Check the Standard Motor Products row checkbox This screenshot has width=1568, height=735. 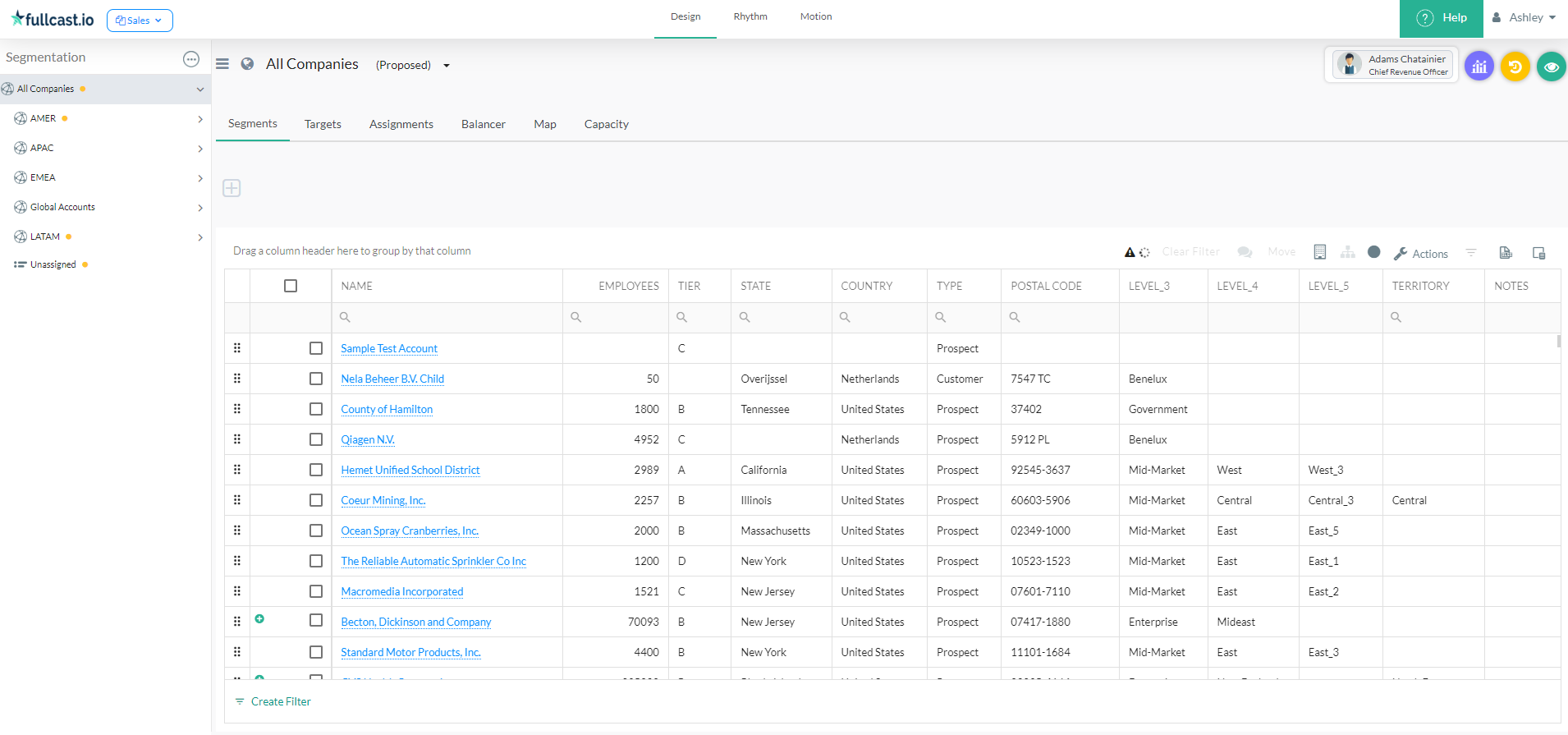pos(316,652)
